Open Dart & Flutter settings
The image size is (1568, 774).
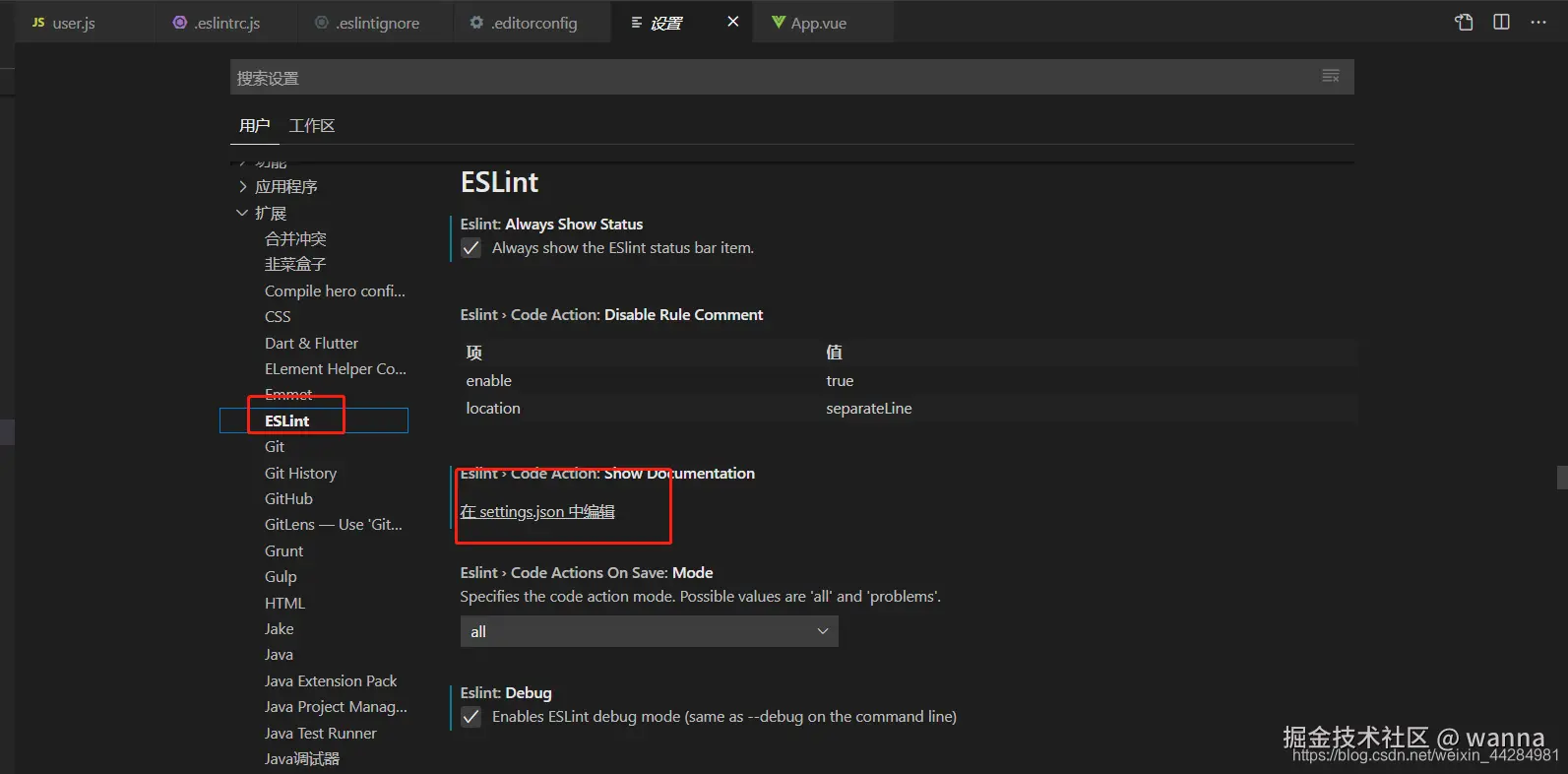pos(311,344)
